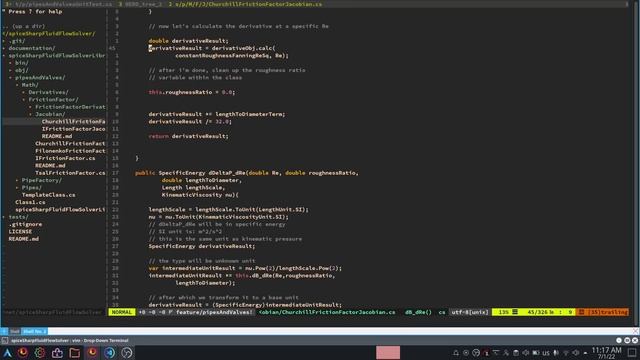
Task: Switch to the Shell No. 2 terminal tab
Action: click(x=35, y=331)
